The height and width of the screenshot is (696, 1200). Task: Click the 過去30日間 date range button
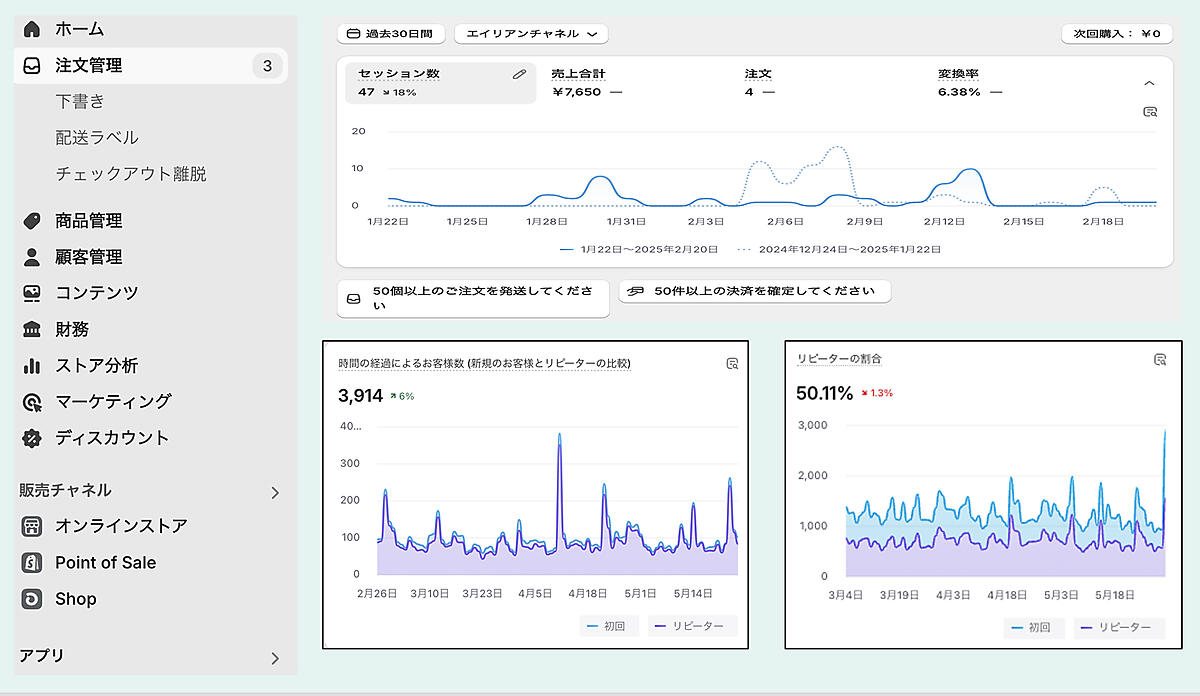pyautogui.click(x=390, y=34)
